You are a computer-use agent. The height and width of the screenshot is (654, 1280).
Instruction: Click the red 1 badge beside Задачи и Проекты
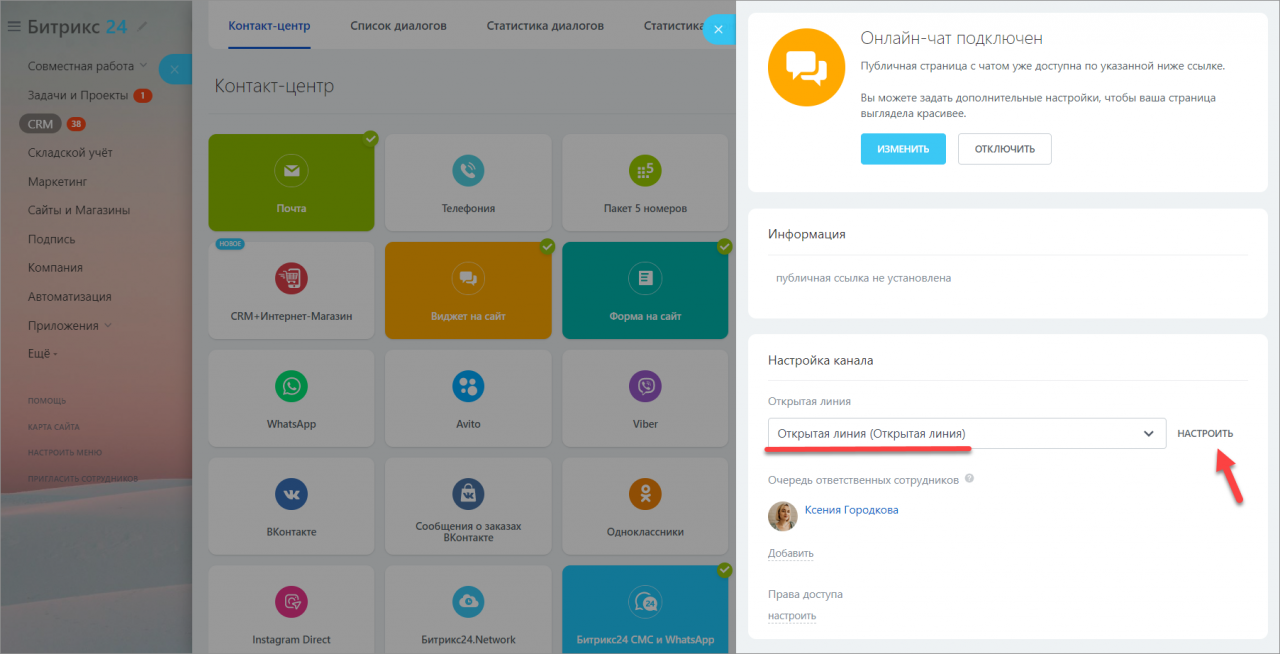[142, 95]
